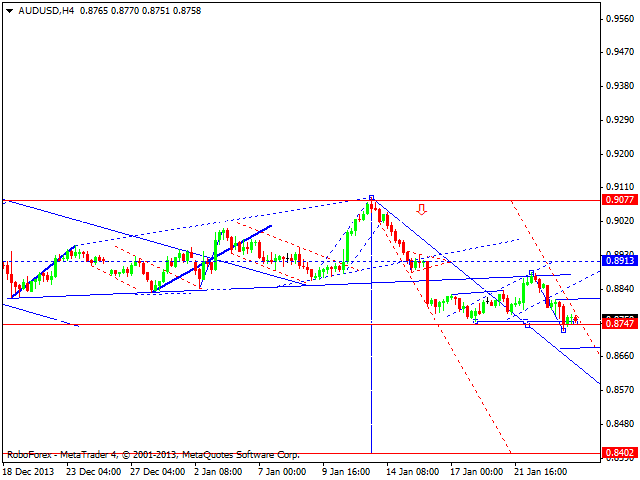
Task: Click the red 0.9077 price label
Action: tap(618, 201)
